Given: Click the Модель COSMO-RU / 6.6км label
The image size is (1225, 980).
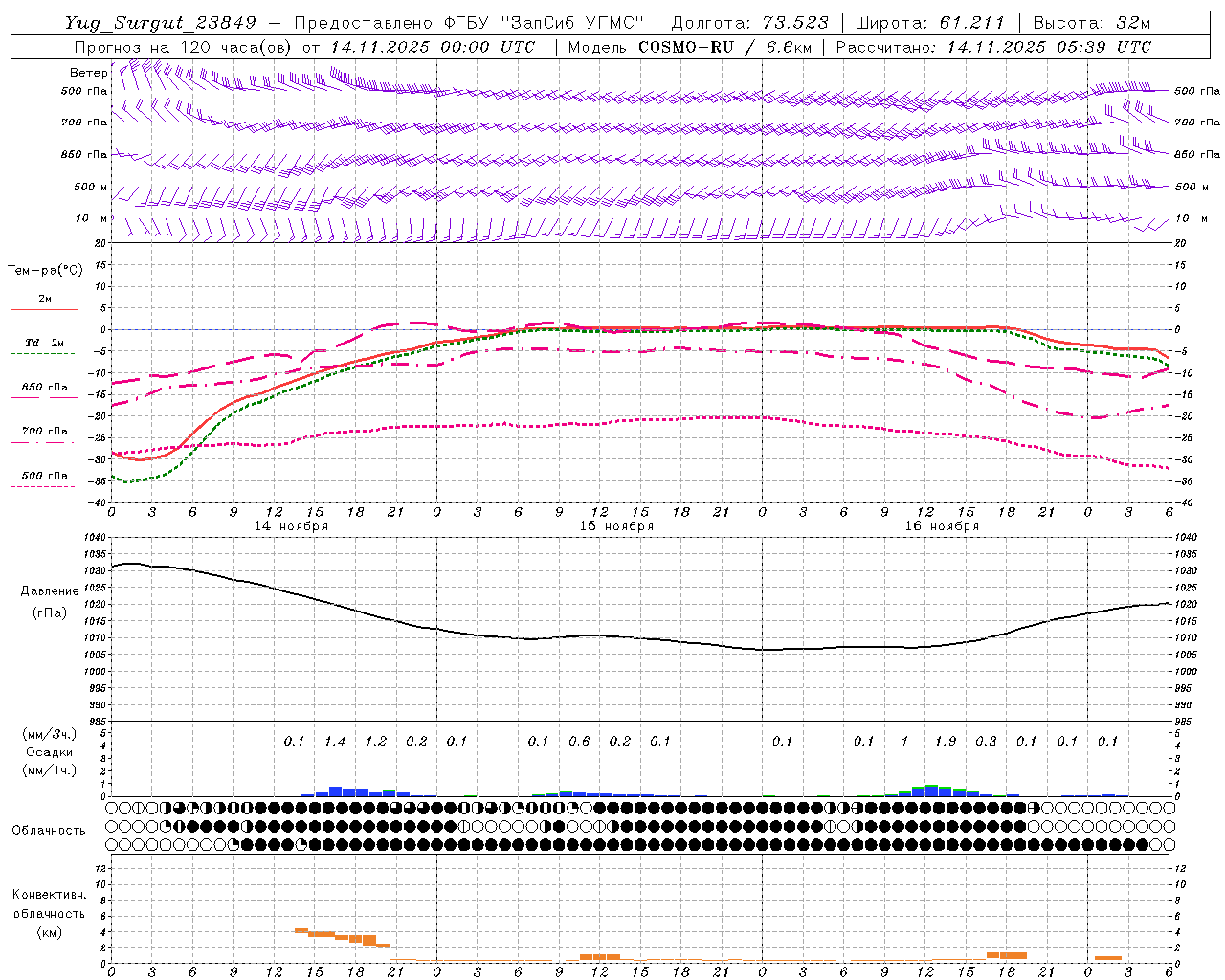Looking at the screenshot, I should click(690, 47).
